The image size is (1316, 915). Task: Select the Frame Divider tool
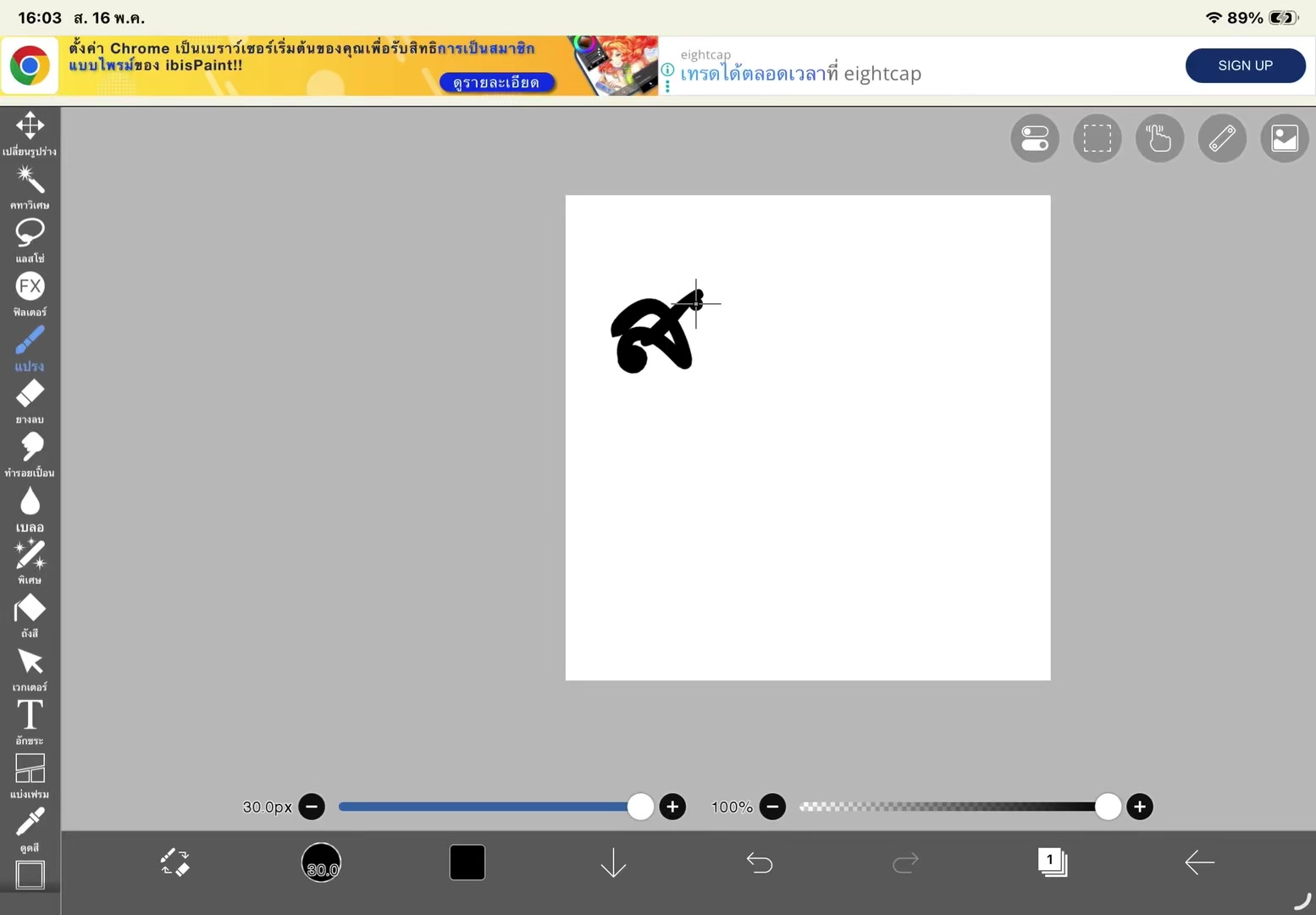(x=30, y=776)
